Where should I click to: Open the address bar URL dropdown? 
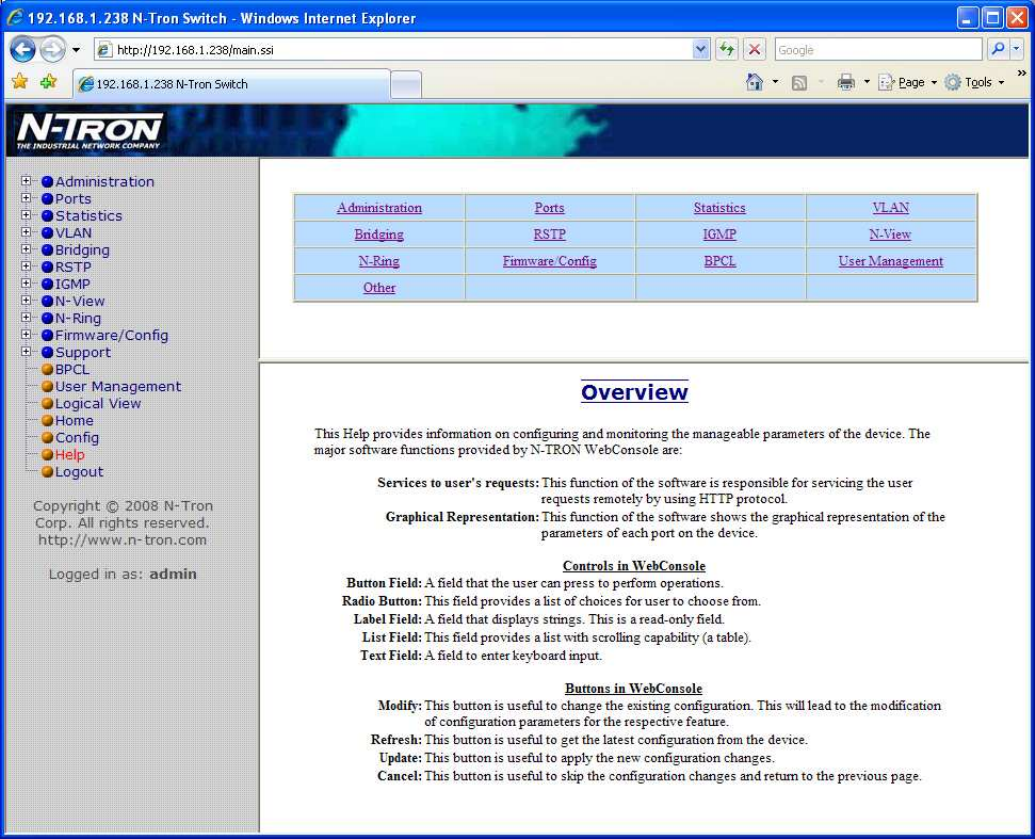point(700,50)
